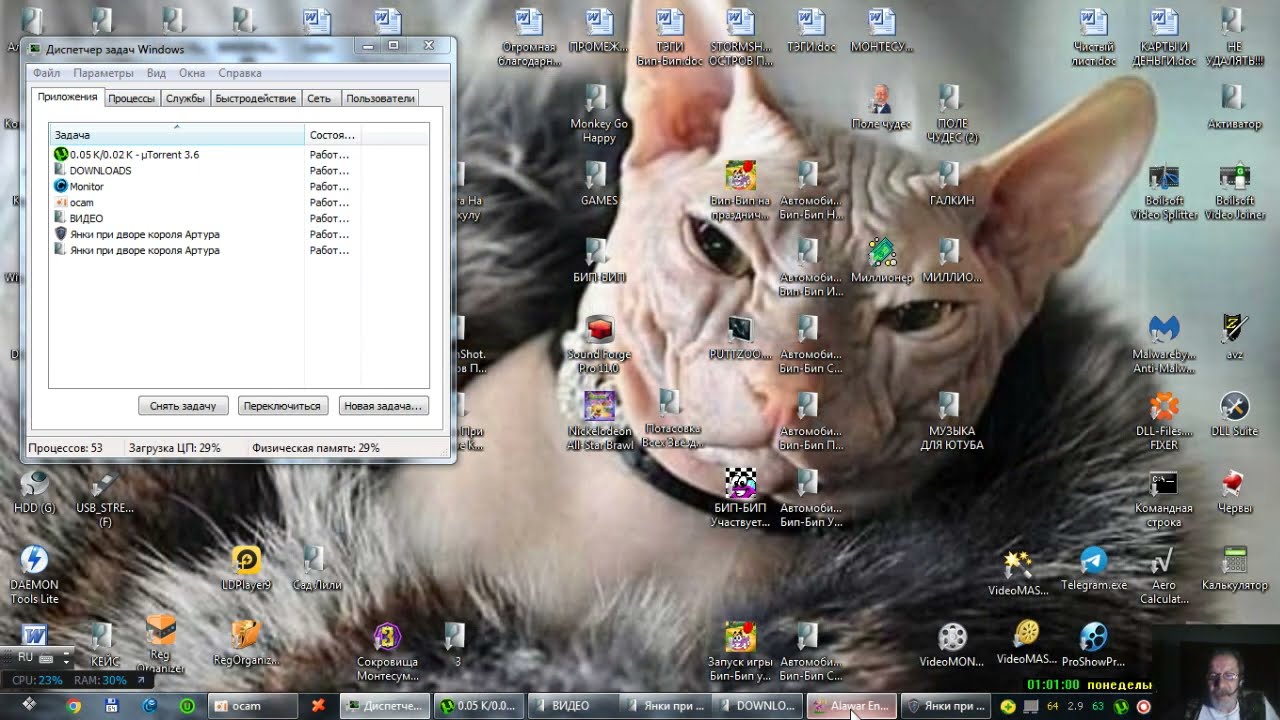Open КАРТЫ И ДЕНЬГИ.doc document

pos(1164,36)
